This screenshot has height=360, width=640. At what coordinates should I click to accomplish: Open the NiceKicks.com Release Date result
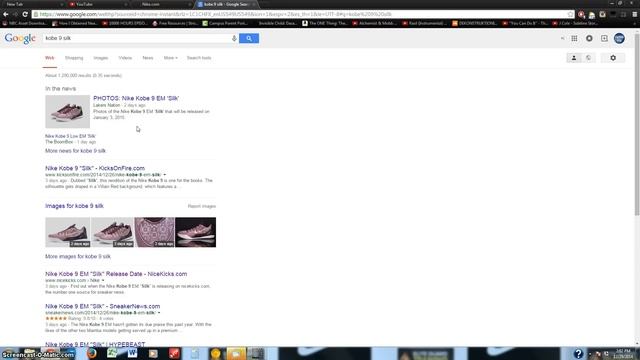pyautogui.click(x=116, y=274)
